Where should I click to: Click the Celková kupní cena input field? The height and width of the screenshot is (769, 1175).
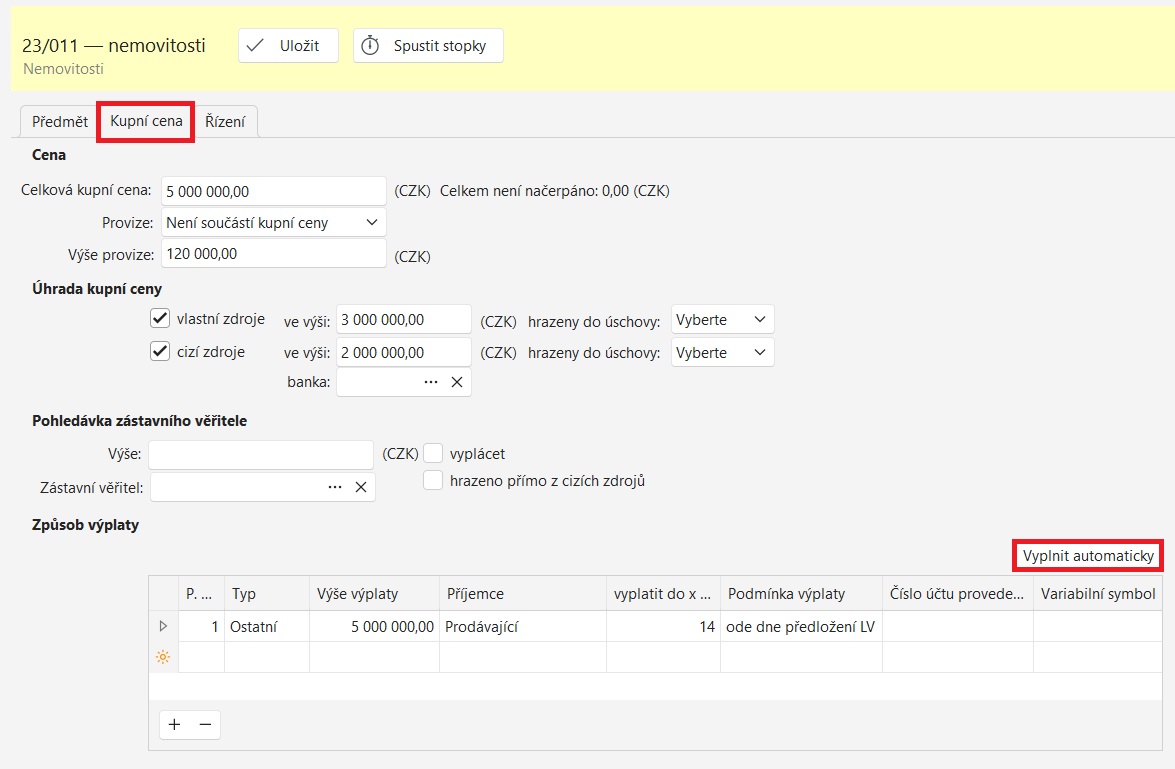pyautogui.click(x=273, y=191)
